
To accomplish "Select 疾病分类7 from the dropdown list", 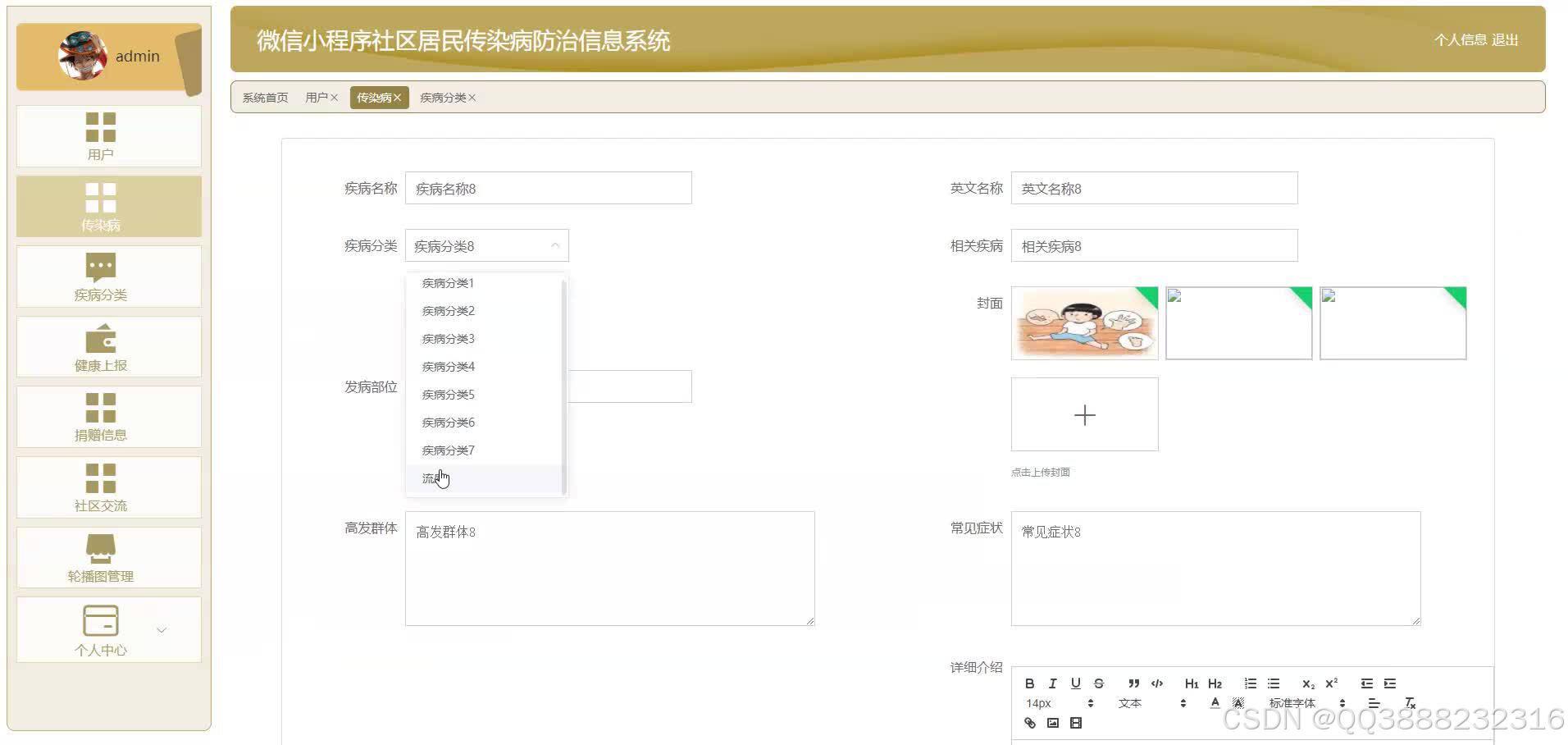I will [484, 450].
